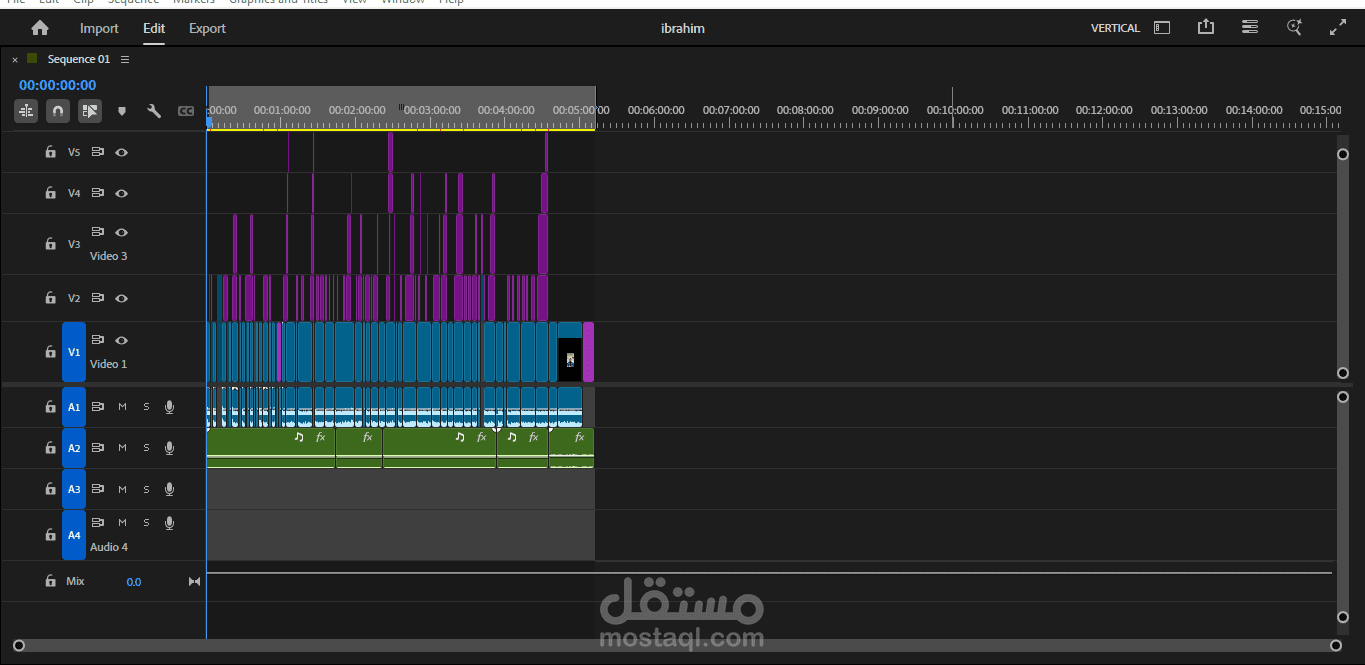Lock audio track A3
1365x665 pixels.
(x=50, y=489)
